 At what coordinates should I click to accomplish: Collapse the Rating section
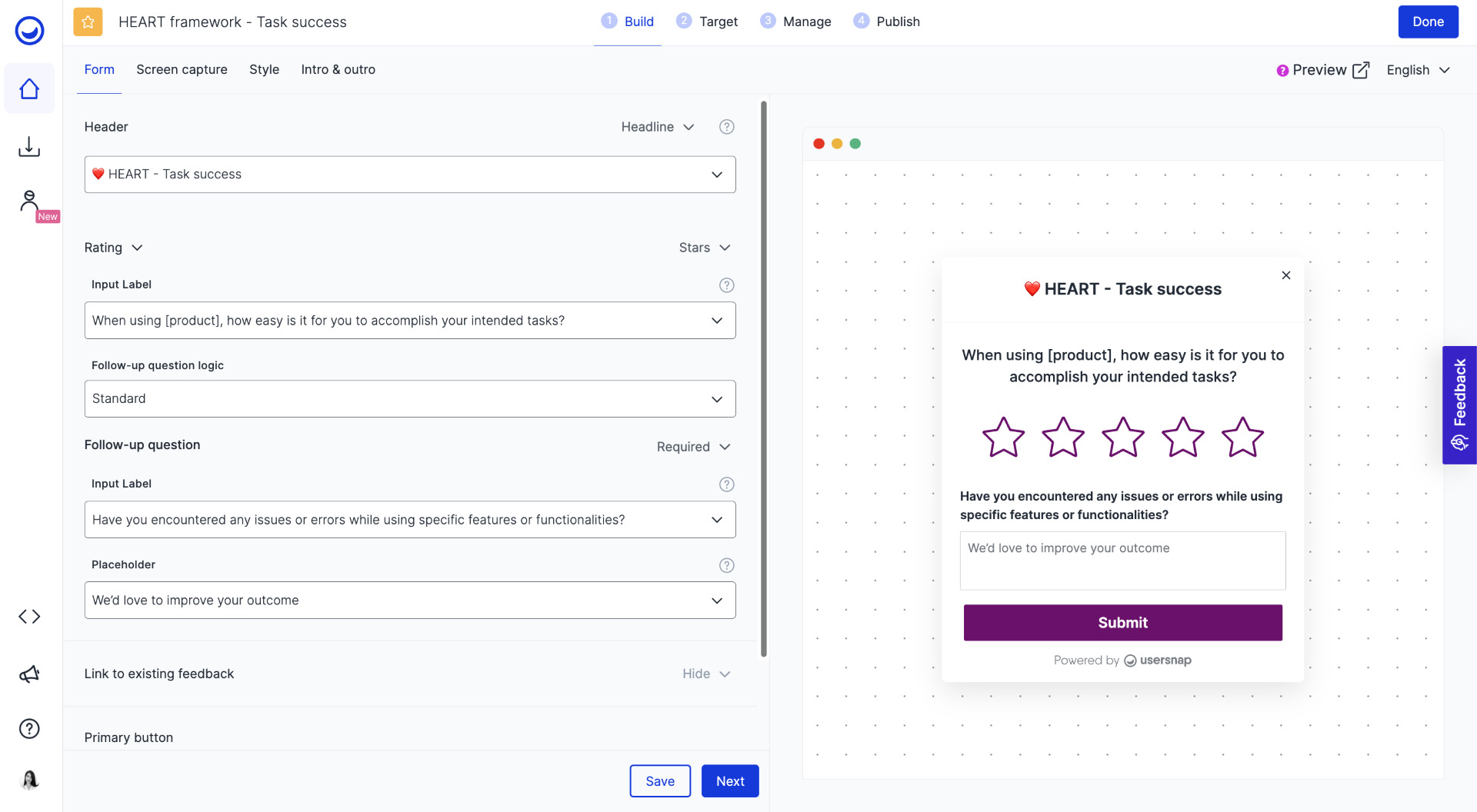tap(137, 248)
